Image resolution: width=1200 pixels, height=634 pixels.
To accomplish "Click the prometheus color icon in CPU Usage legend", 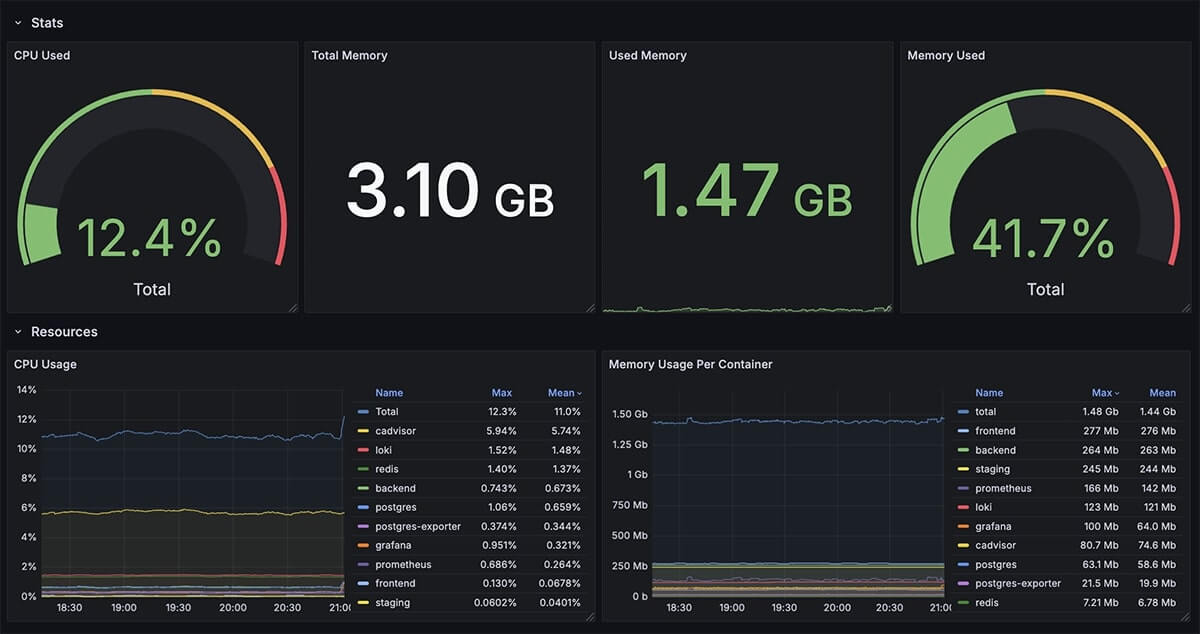I will [x=361, y=564].
